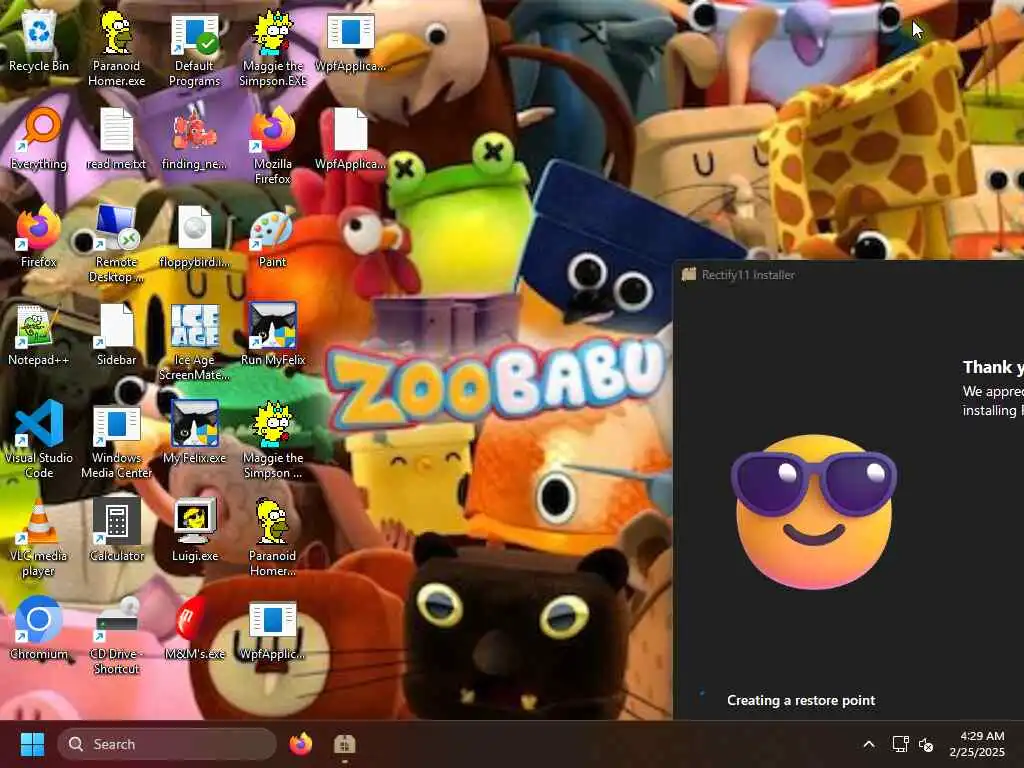Image resolution: width=1024 pixels, height=768 pixels.
Task: Select the Paranoid Homer icon below Maggie
Action: pos(272,538)
